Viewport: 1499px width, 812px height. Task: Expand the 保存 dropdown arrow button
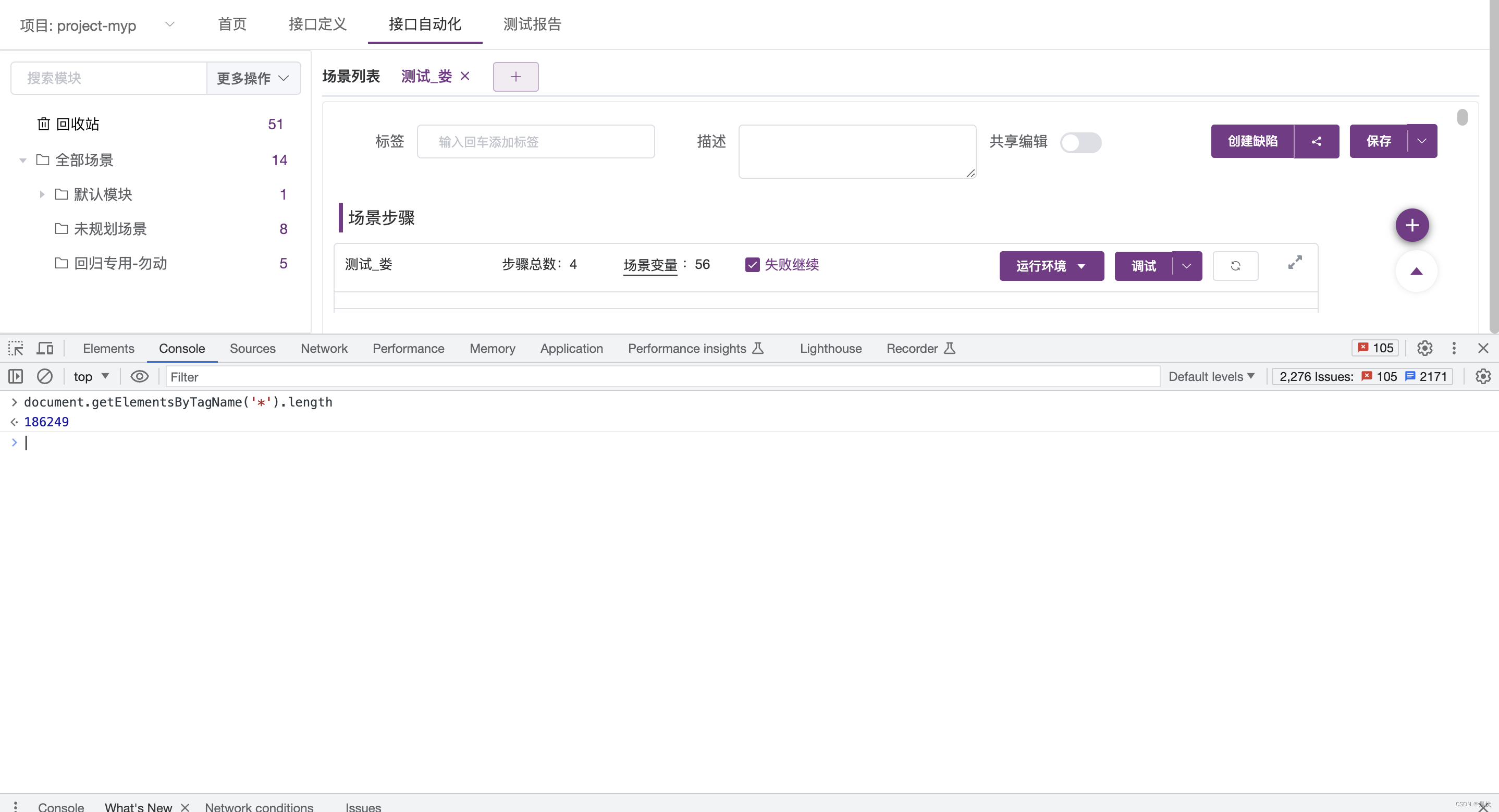tap(1421, 141)
